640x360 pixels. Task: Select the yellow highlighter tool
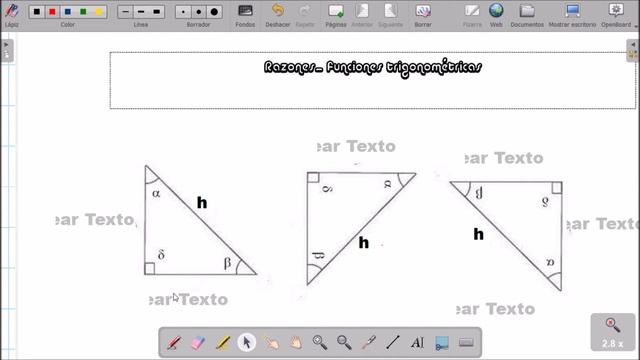pyautogui.click(x=222, y=342)
